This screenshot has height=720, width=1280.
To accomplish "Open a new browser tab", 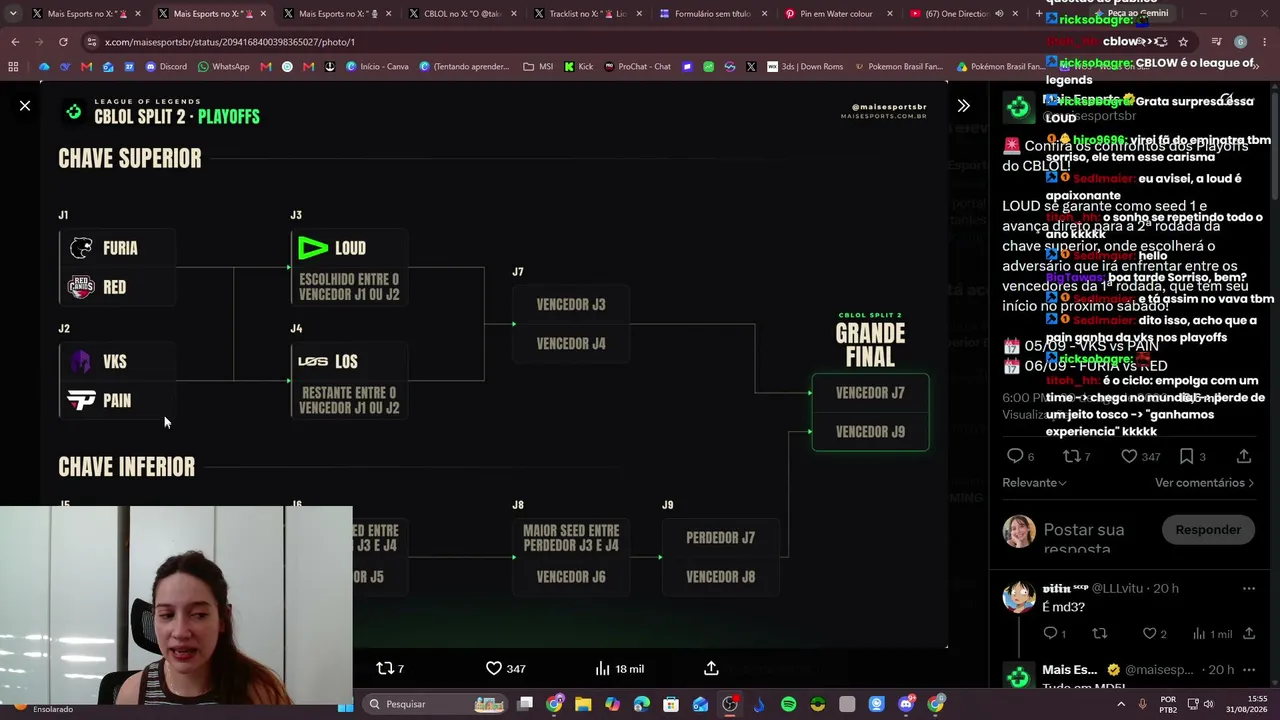I will 1039,14.
